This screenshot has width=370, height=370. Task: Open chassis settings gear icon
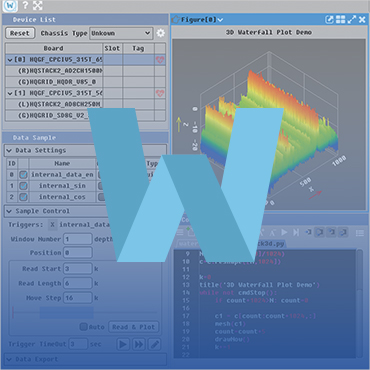click(x=160, y=33)
